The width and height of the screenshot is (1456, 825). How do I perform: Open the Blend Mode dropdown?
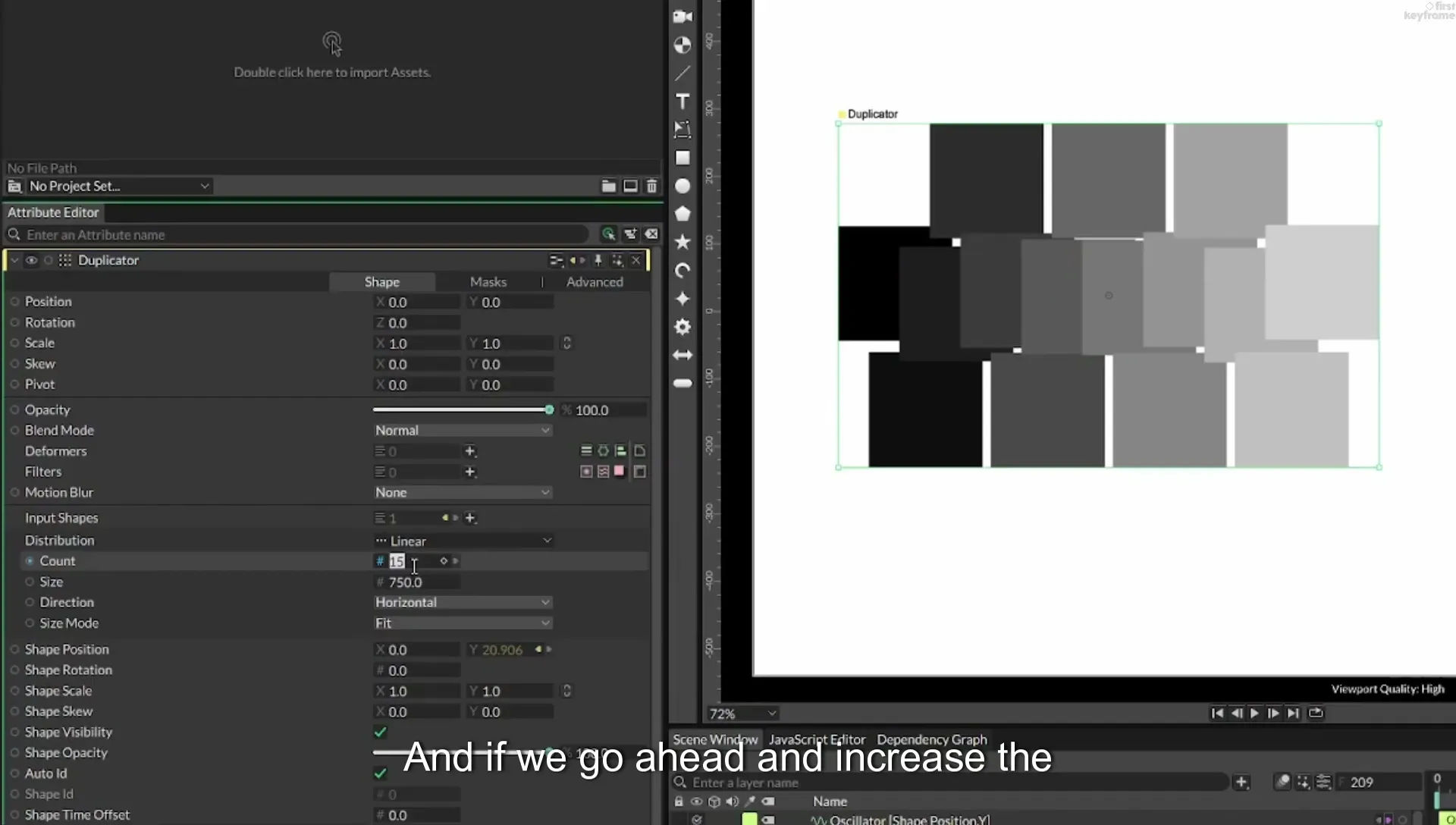[x=463, y=430]
